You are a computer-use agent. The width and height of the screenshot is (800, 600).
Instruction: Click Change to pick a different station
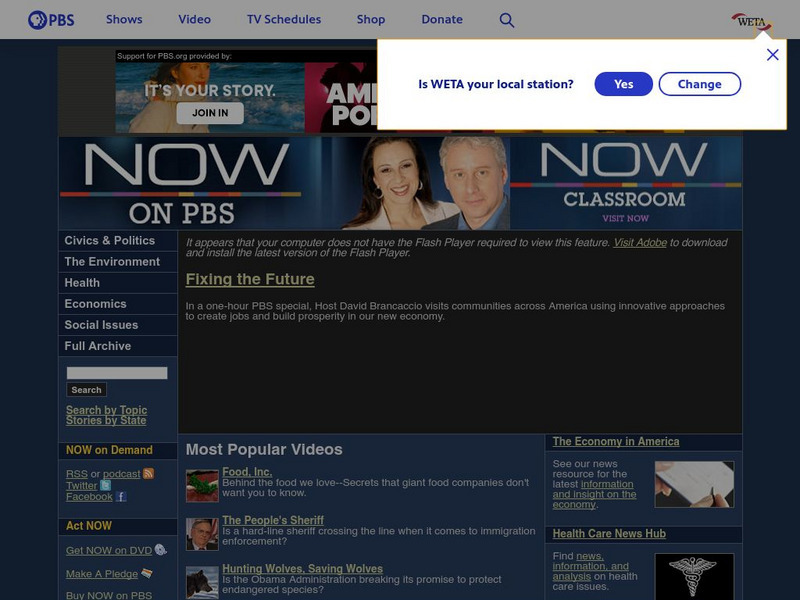pyautogui.click(x=699, y=84)
